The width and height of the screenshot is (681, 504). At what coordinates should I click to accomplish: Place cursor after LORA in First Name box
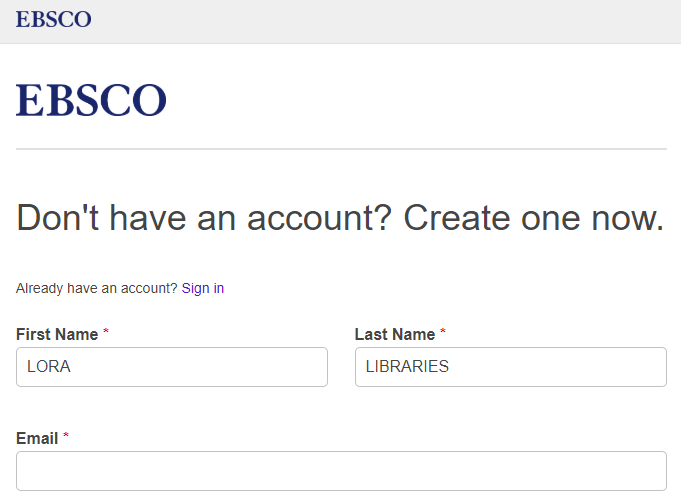pyautogui.click(x=73, y=367)
